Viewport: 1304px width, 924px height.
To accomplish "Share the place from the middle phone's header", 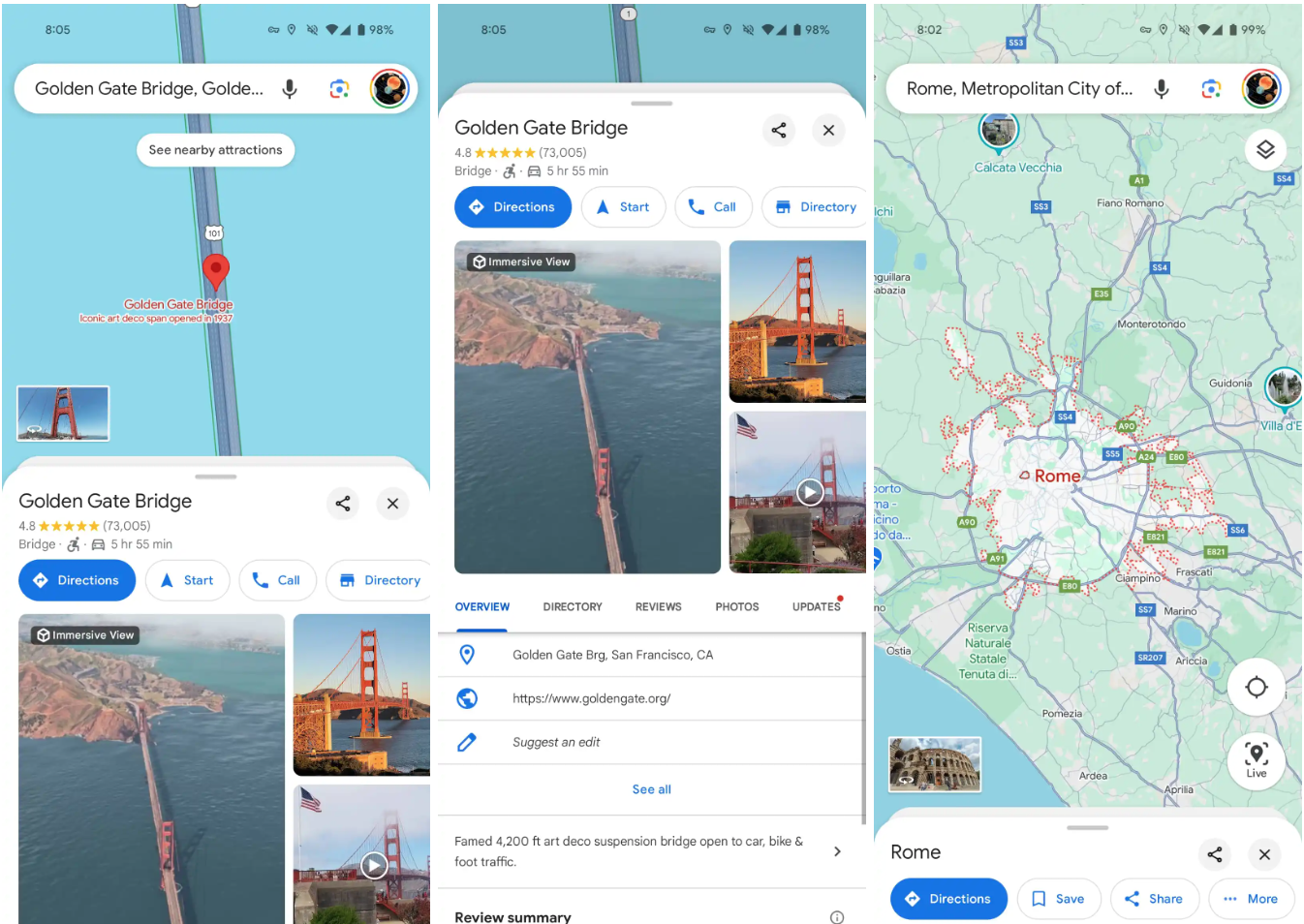I will (x=779, y=130).
